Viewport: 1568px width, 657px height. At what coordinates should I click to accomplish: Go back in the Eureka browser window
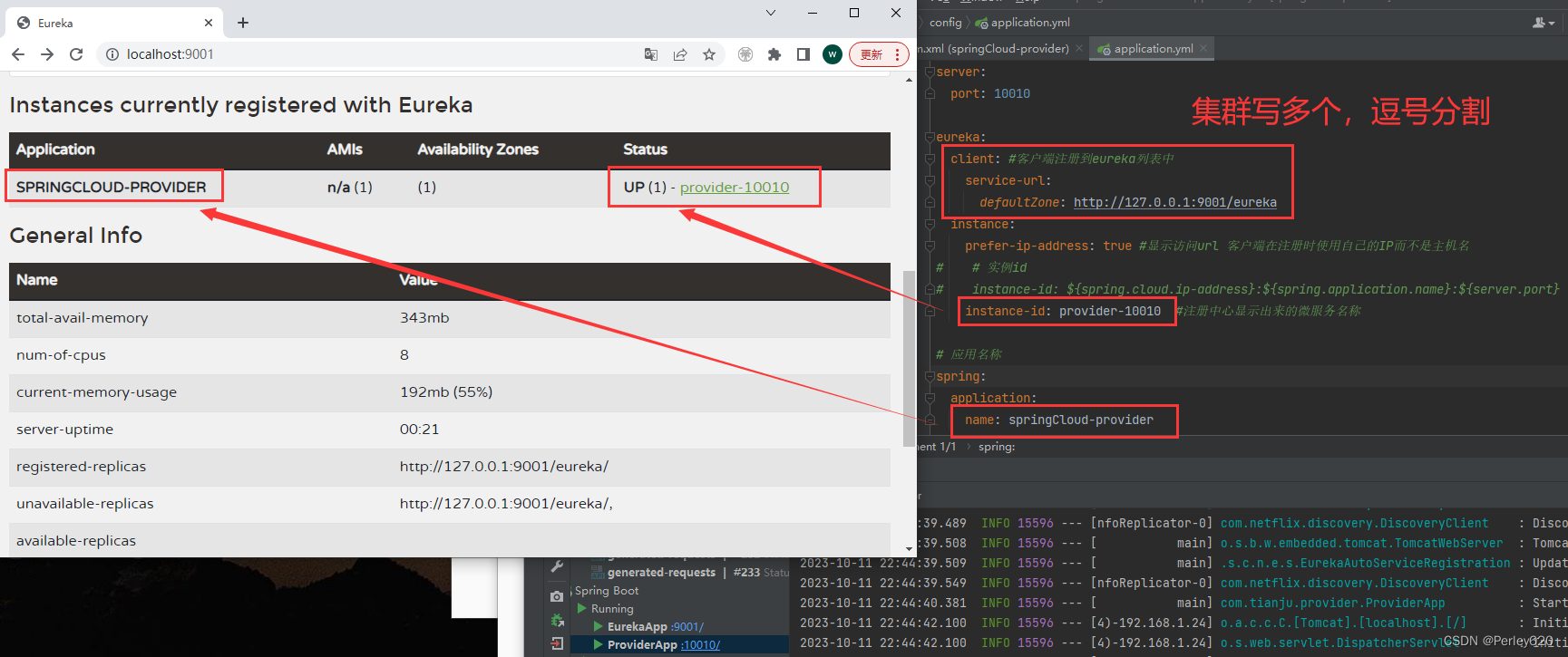tap(18, 54)
